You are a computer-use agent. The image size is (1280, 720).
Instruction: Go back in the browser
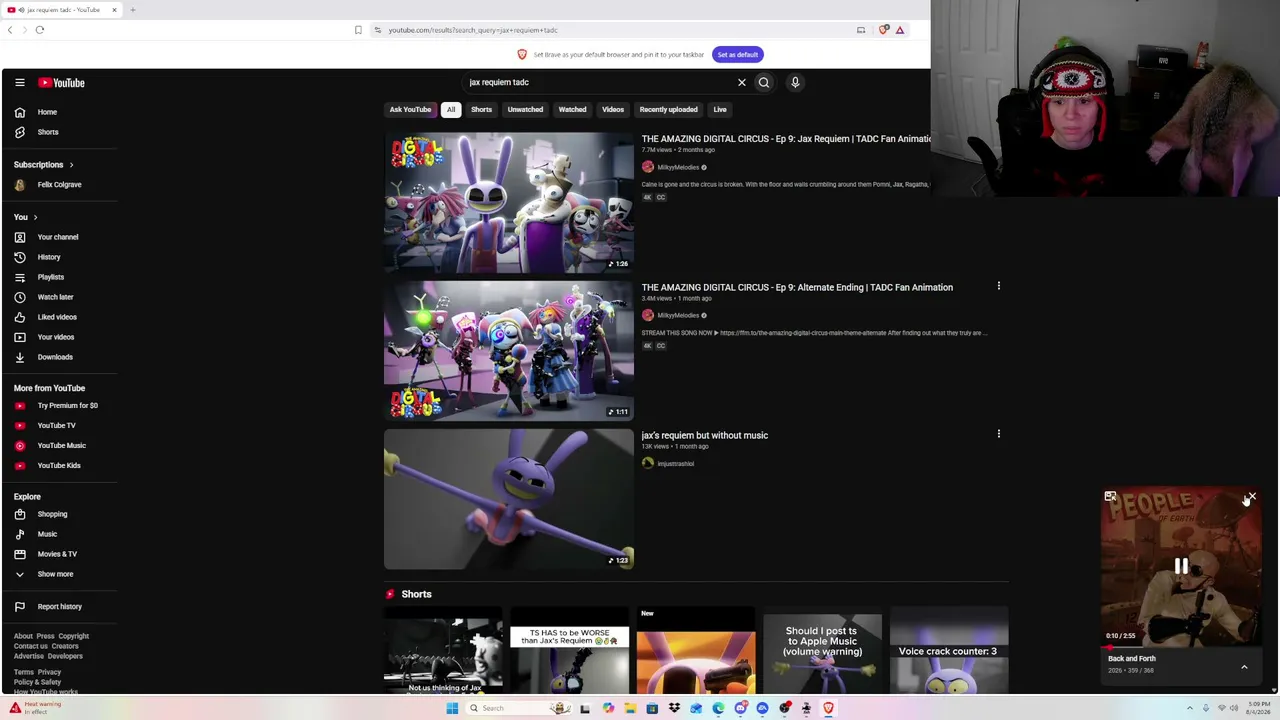[x=10, y=30]
